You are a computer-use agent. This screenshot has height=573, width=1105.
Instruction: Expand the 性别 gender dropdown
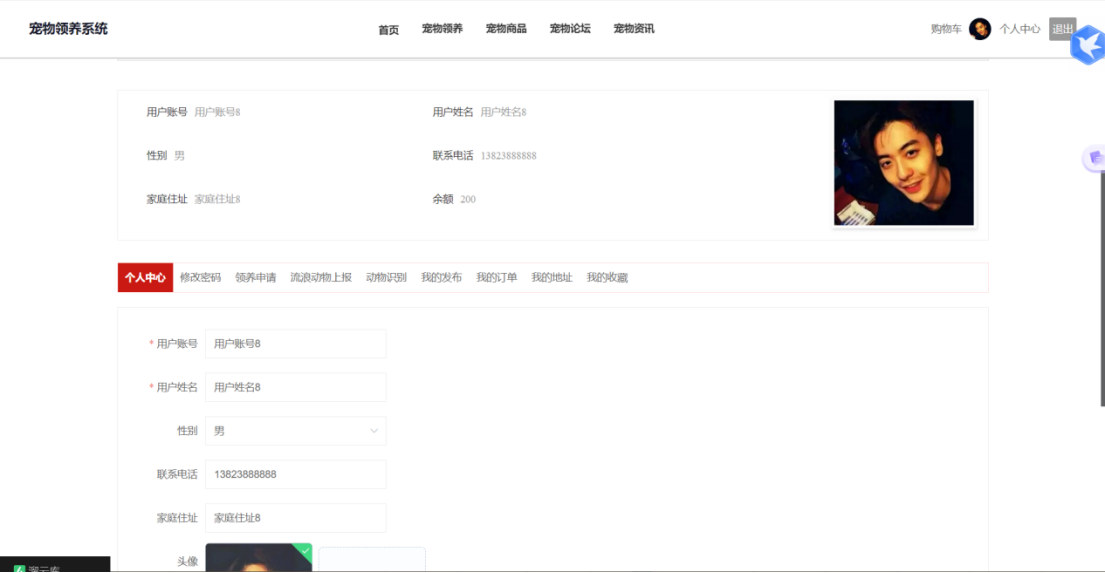(x=295, y=431)
